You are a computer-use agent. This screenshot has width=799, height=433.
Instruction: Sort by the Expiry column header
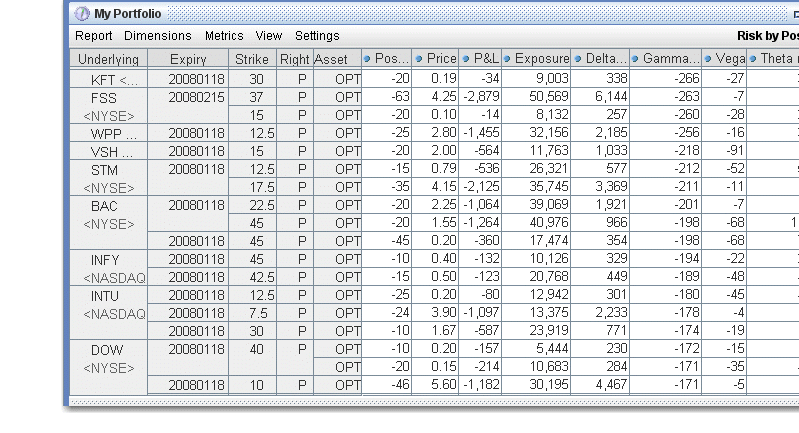pos(188,60)
